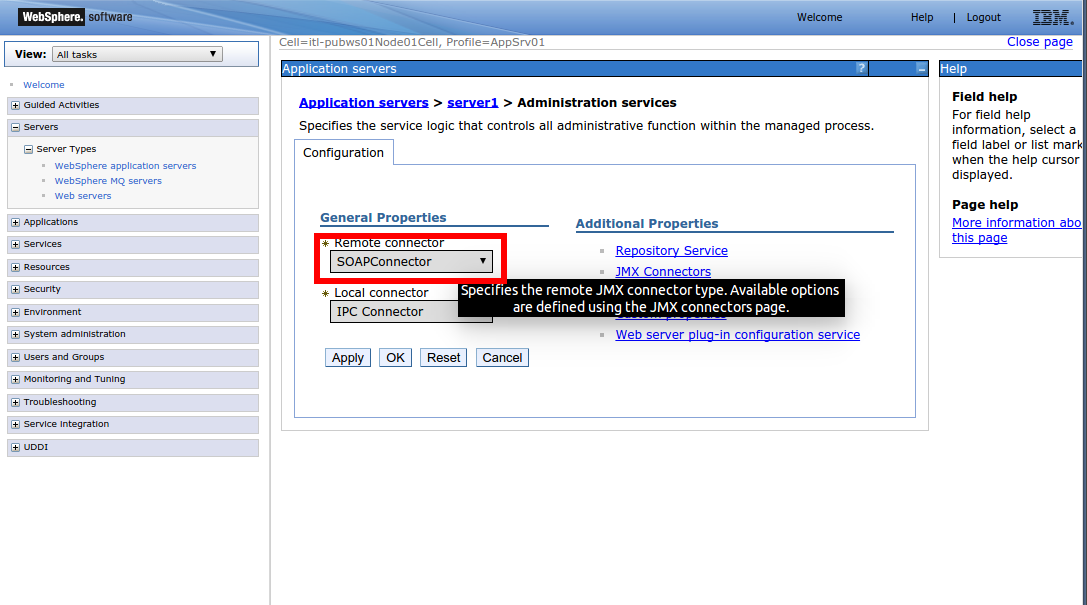Click the Troubleshooting label
Image resolution: width=1087 pixels, height=605 pixels.
tap(60, 402)
